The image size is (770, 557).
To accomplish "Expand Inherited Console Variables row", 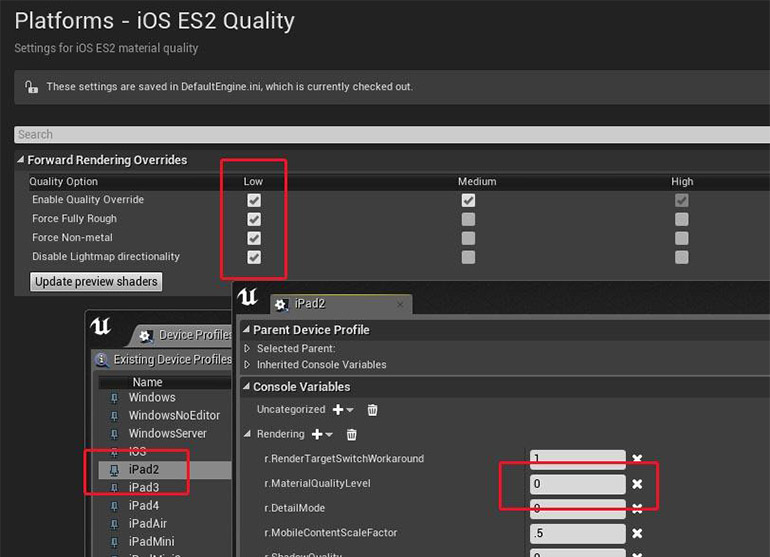I will 247,364.
